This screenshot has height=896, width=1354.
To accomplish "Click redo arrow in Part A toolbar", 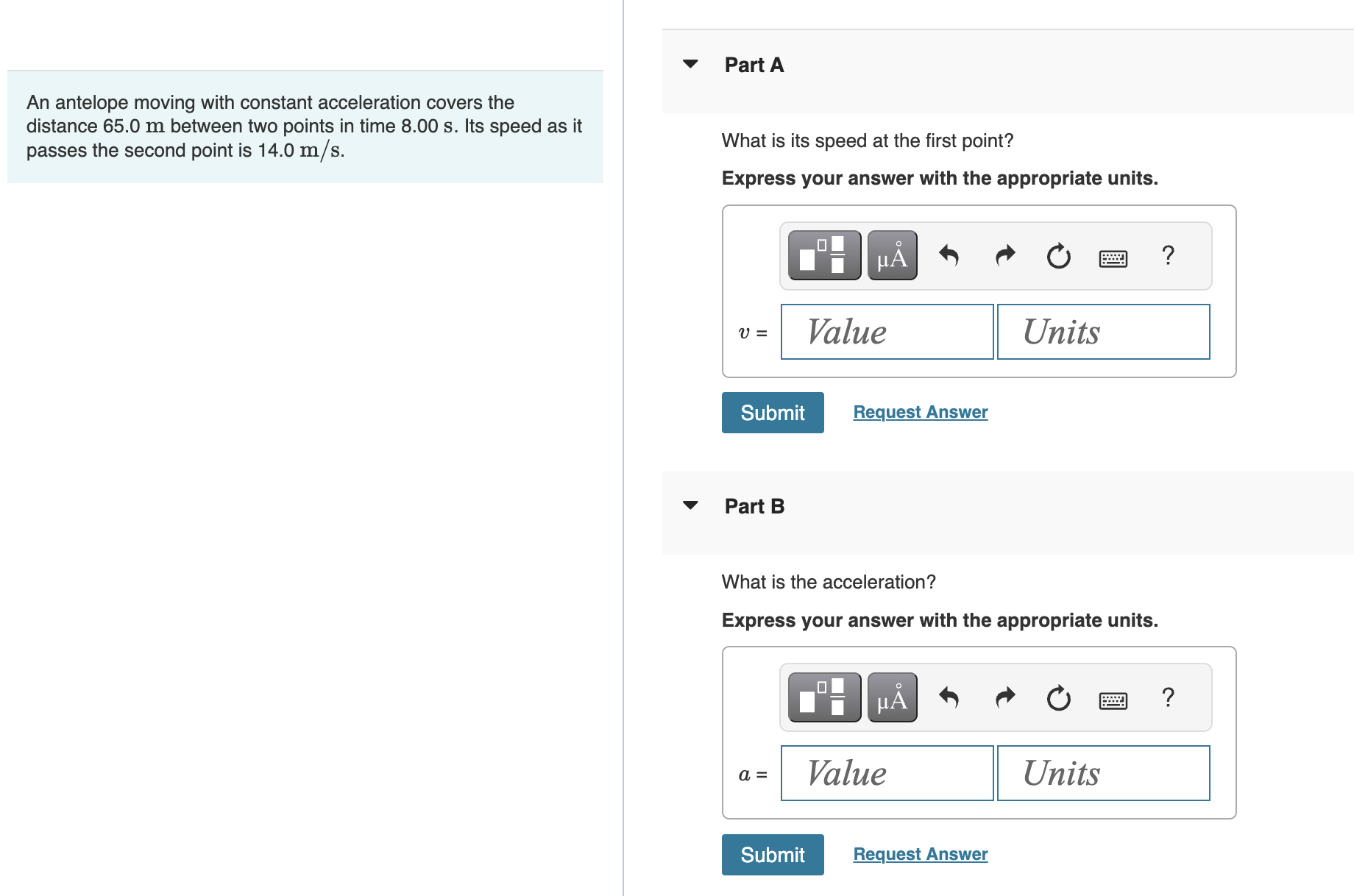I will [x=1004, y=255].
